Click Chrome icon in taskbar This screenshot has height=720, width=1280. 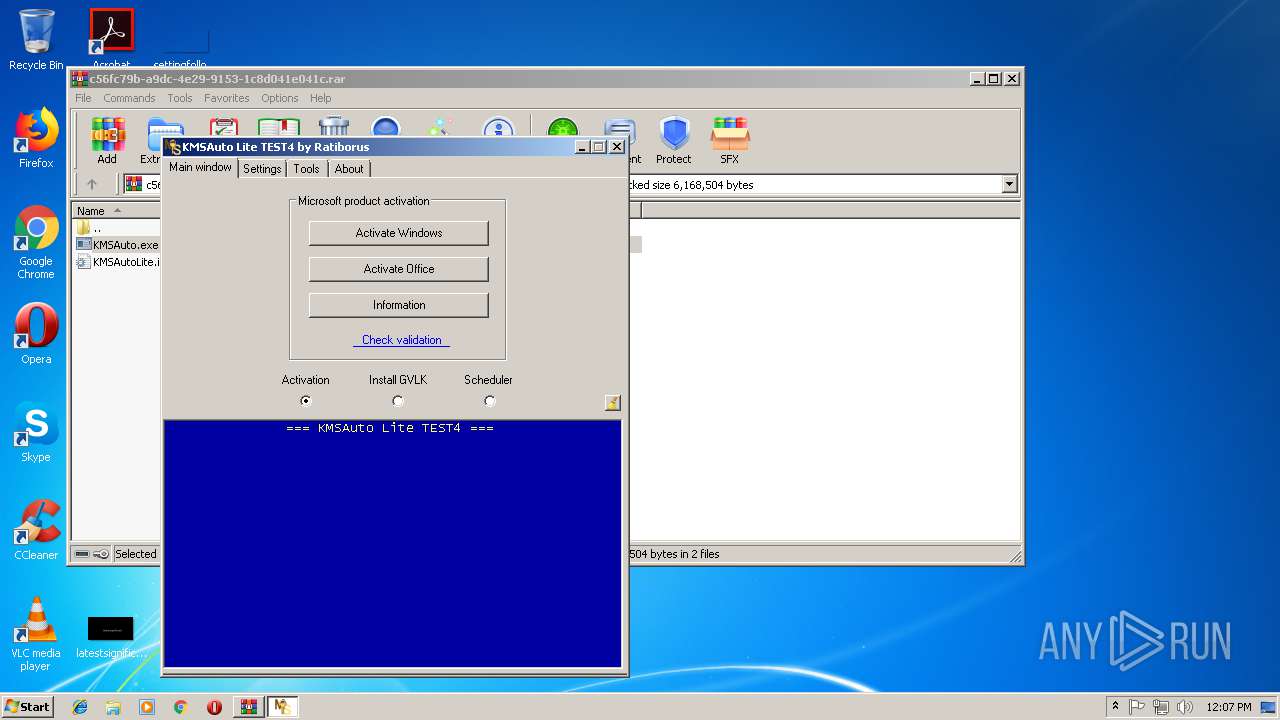pyautogui.click(x=180, y=707)
